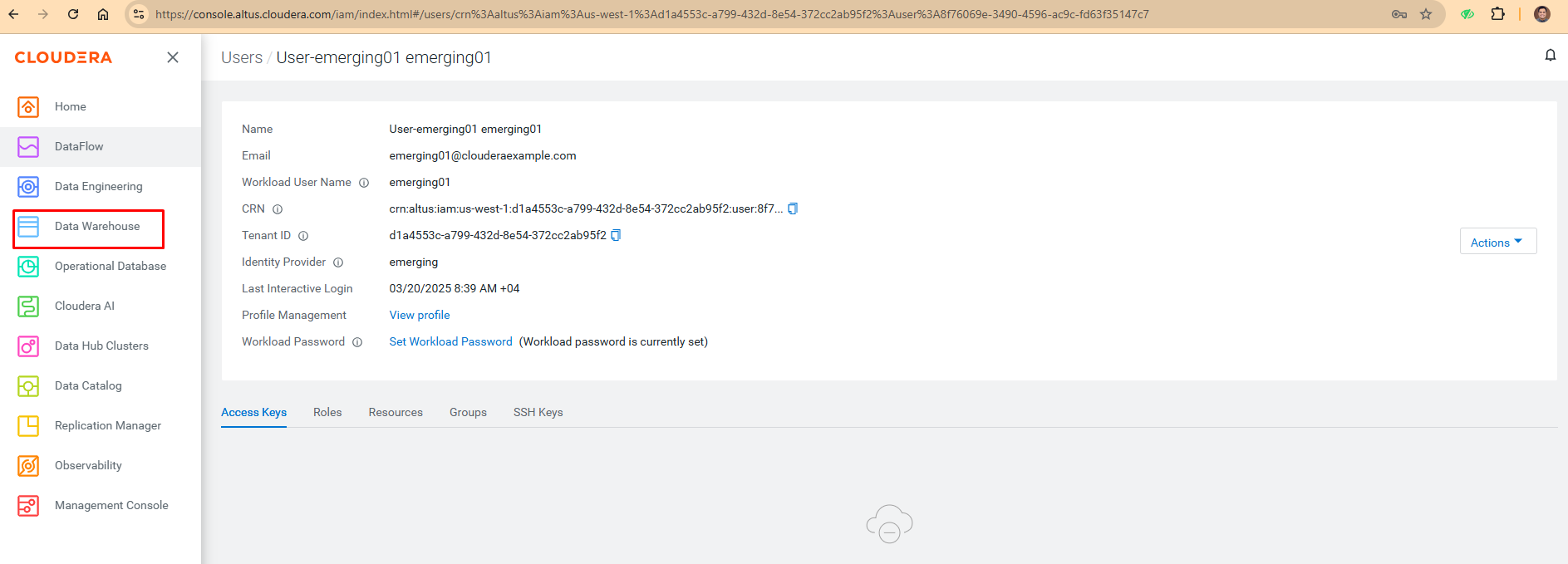Click the Data Engineering icon
Image resolution: width=1568 pixels, height=564 pixels.
[x=28, y=187]
